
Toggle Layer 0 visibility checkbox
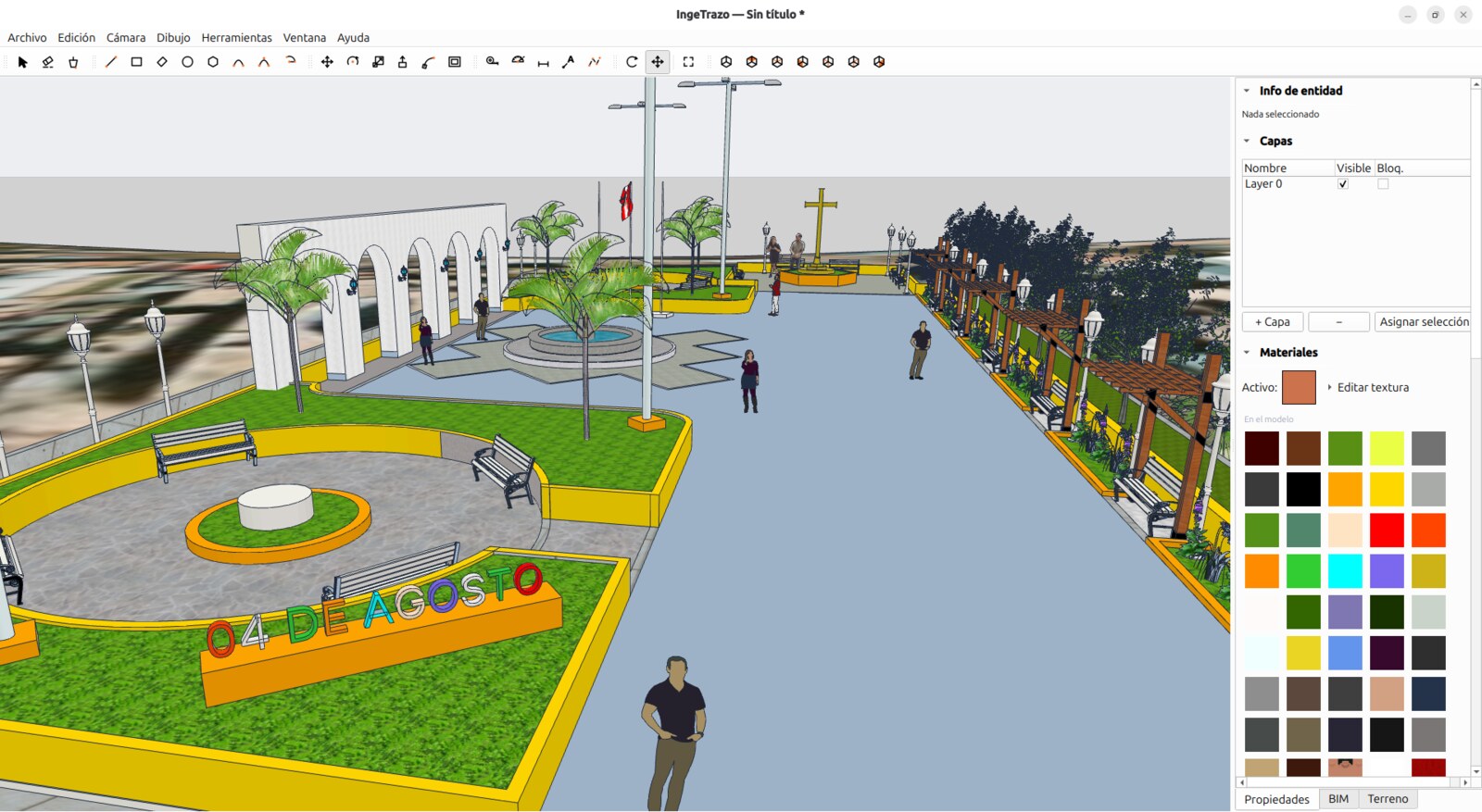point(1343,184)
